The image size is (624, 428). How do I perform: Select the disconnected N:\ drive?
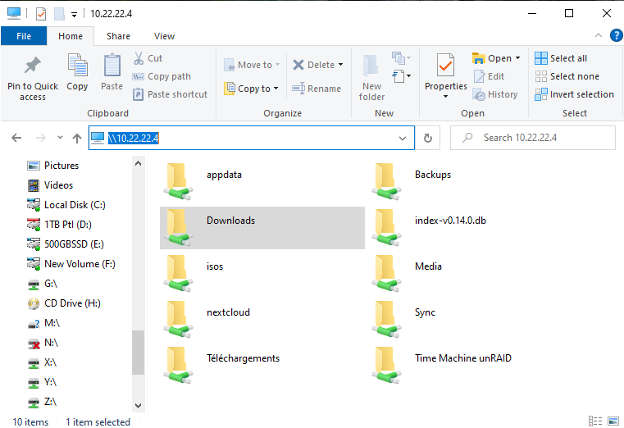43,343
